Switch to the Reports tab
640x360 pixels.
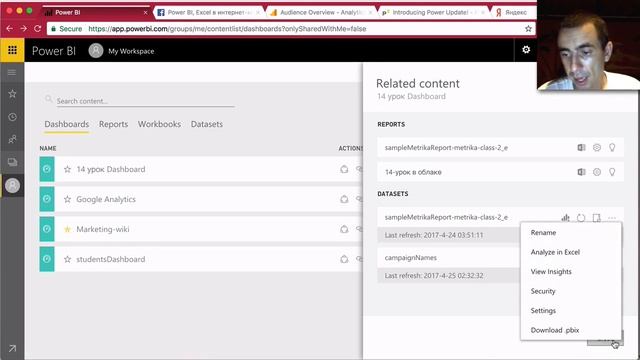(x=113, y=124)
